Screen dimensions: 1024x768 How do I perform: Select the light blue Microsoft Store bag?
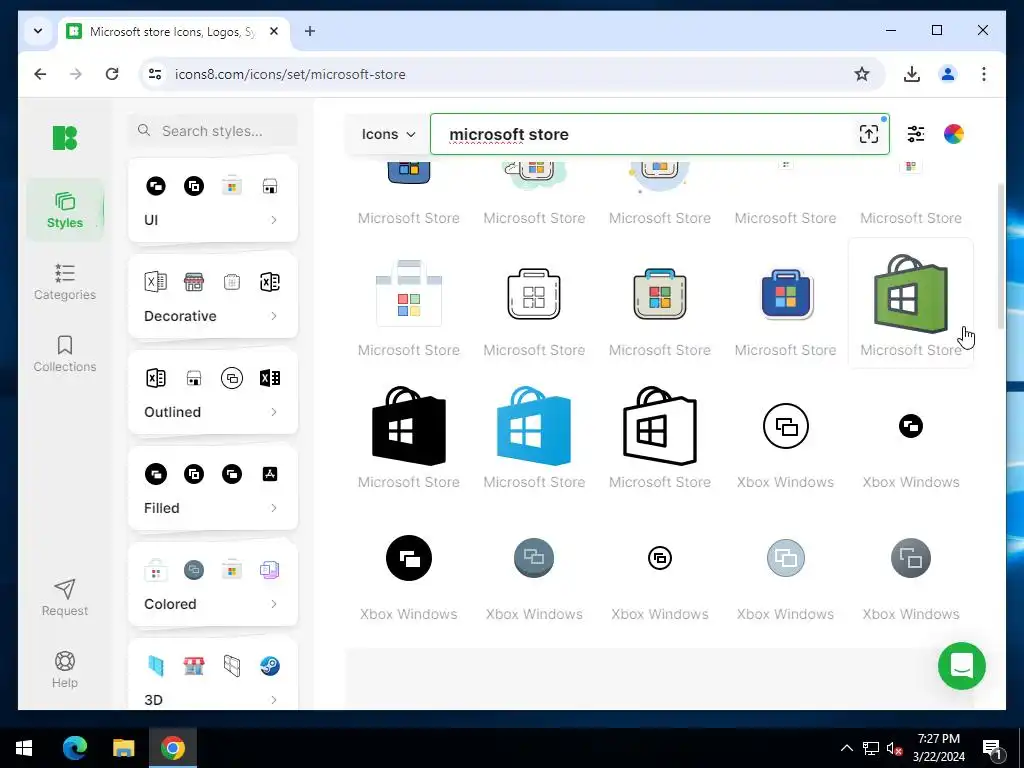tap(534, 426)
